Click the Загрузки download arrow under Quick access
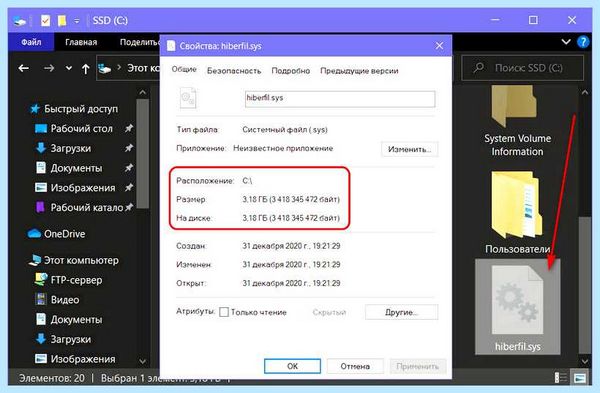 click(41, 148)
